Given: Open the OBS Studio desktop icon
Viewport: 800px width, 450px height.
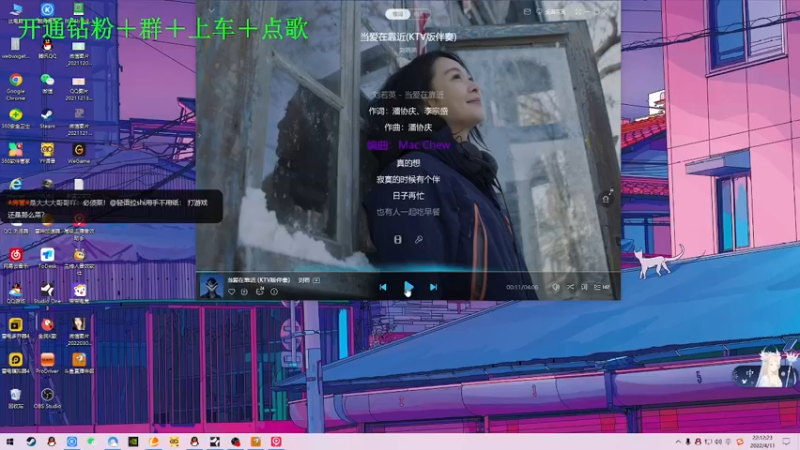Looking at the screenshot, I should click(x=47, y=398).
